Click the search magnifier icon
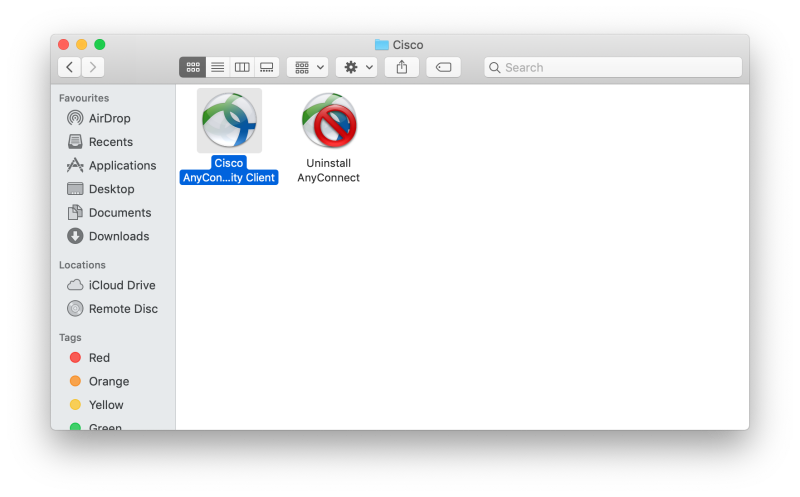Viewport: 800px width, 497px height. (494, 67)
